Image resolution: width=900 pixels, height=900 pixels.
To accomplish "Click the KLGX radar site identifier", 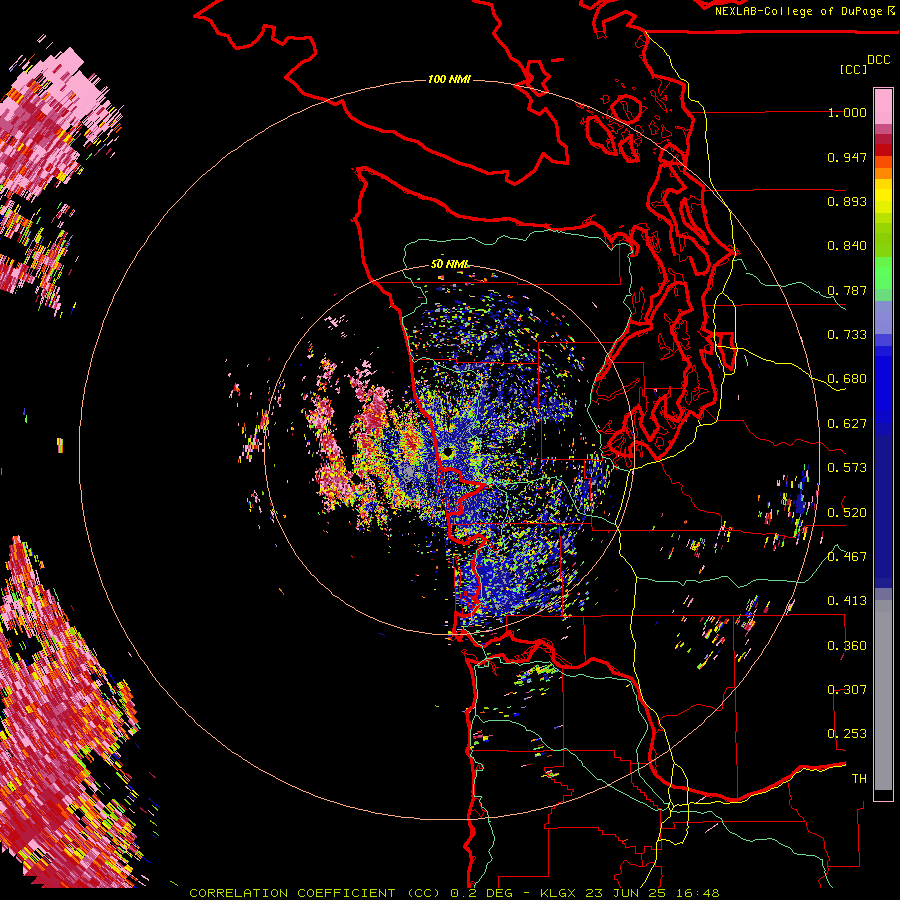I will tap(560, 893).
